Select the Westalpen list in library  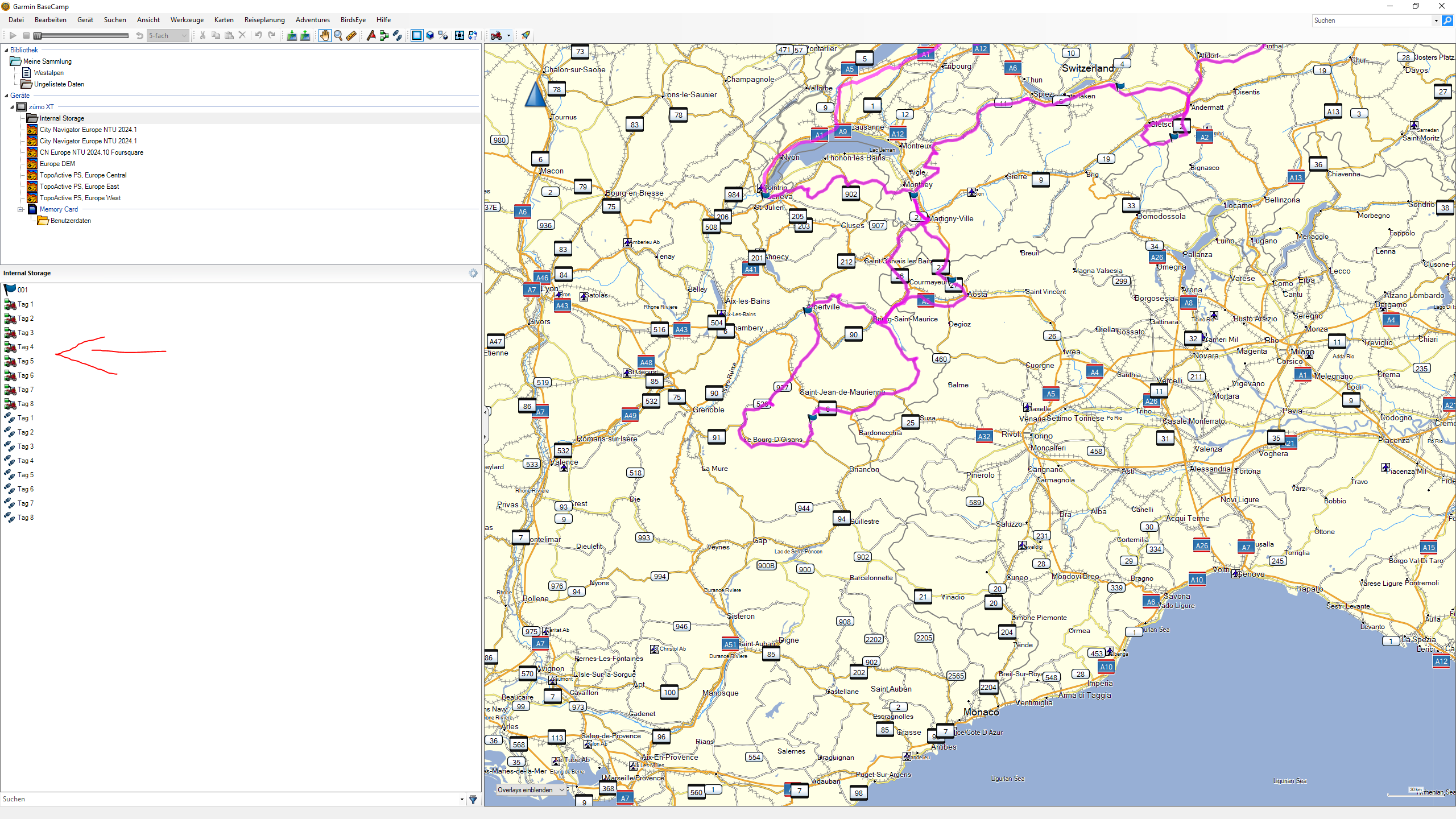tap(49, 73)
